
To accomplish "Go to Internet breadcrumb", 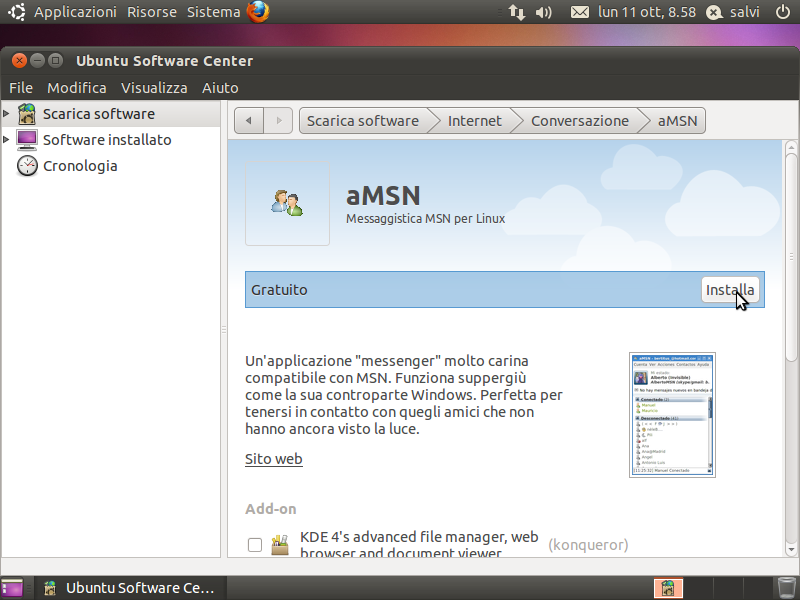I will 474,121.
